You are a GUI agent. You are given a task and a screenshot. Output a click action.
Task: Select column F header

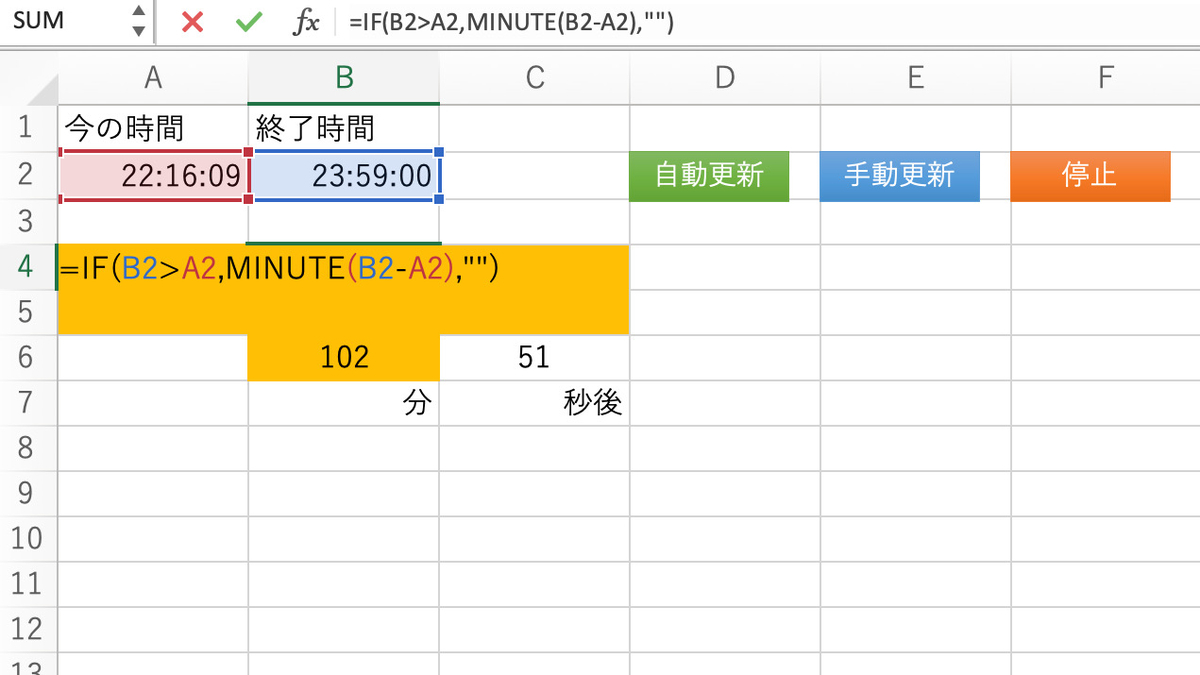(1105, 77)
